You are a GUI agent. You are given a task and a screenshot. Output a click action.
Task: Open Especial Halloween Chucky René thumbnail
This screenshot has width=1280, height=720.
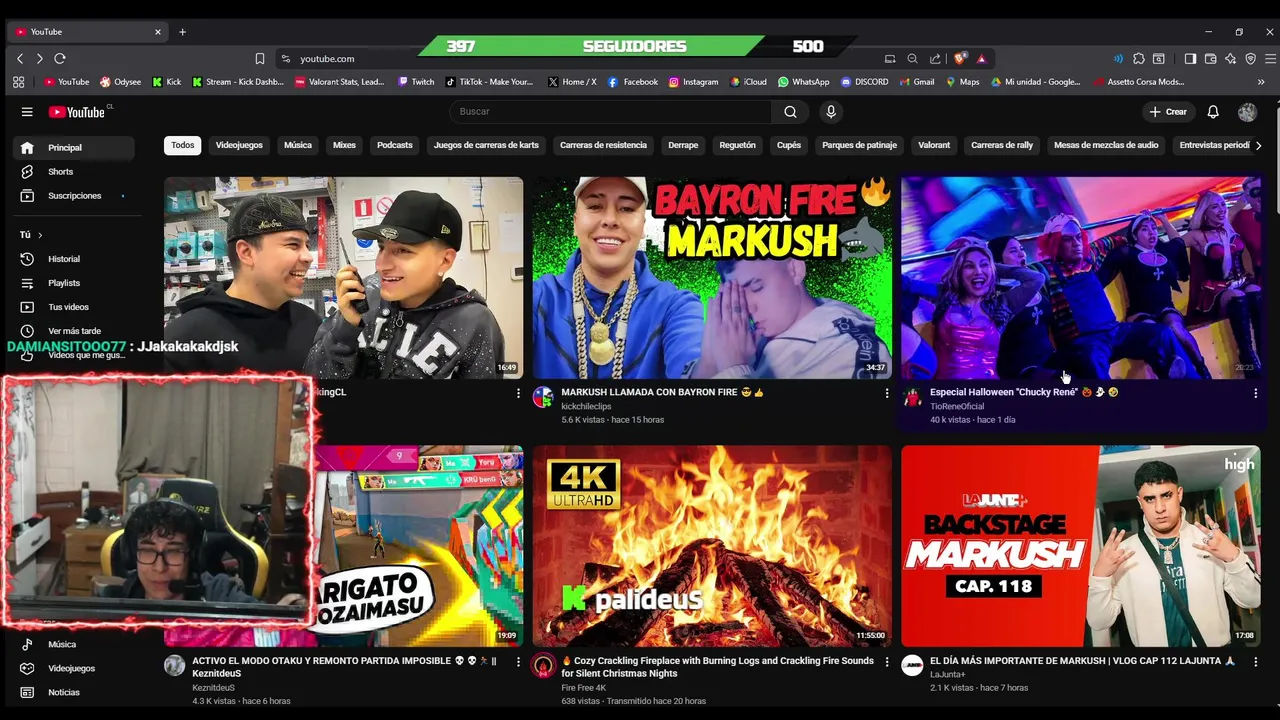1080,278
